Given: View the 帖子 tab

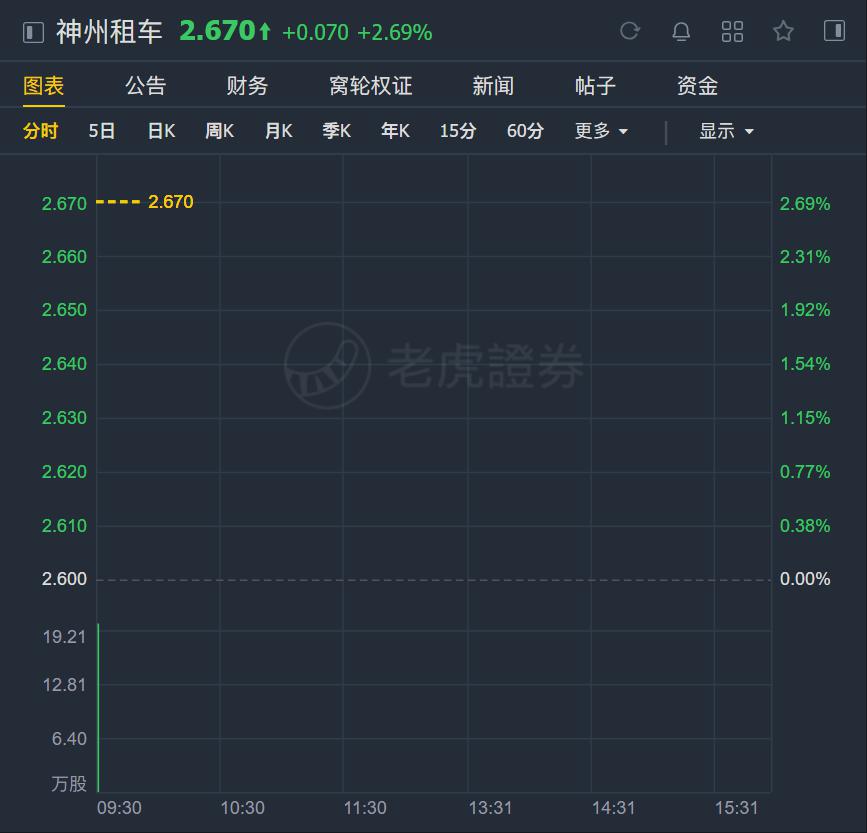Looking at the screenshot, I should (596, 86).
